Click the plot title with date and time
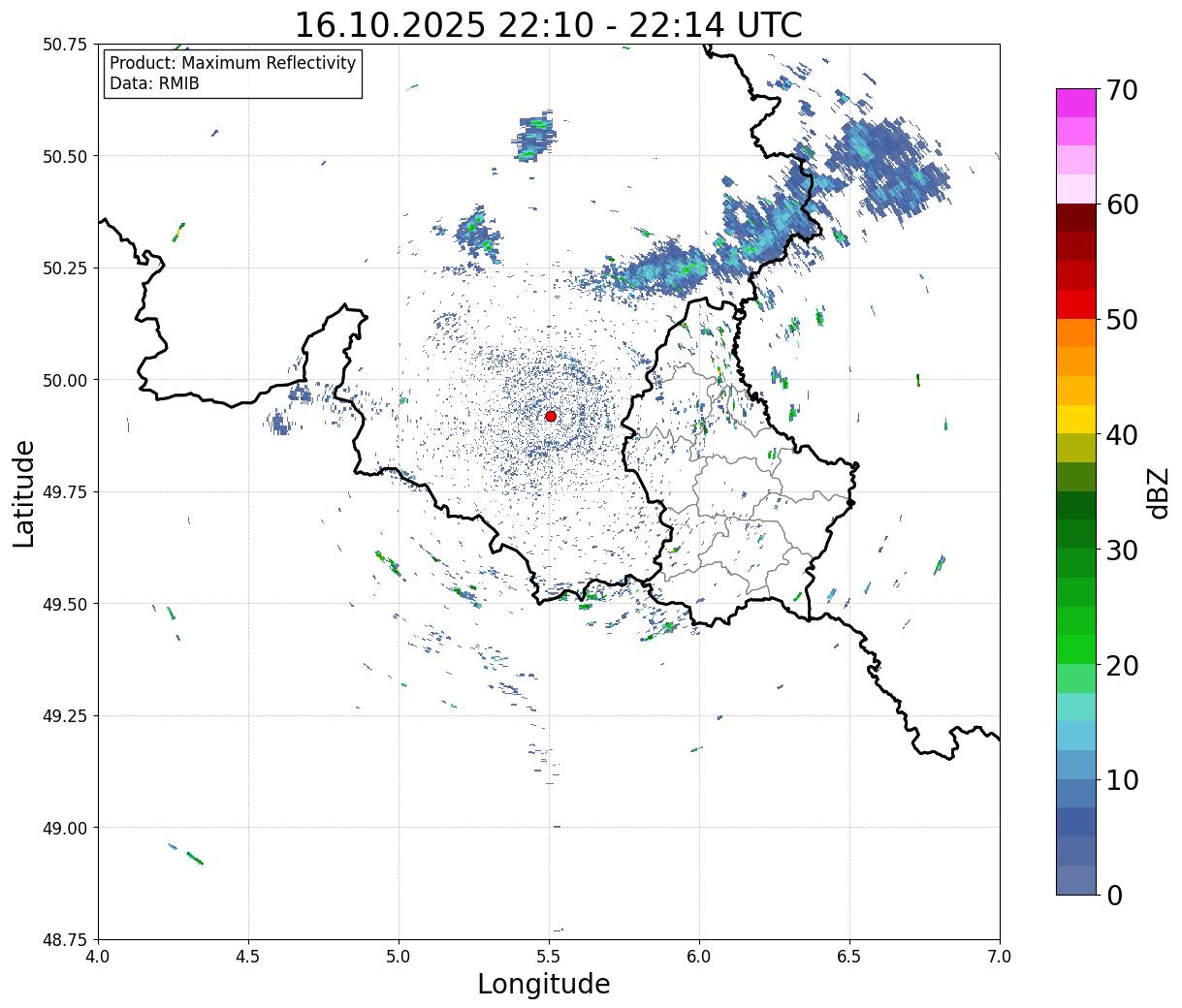1182x1008 pixels. (x=548, y=24)
